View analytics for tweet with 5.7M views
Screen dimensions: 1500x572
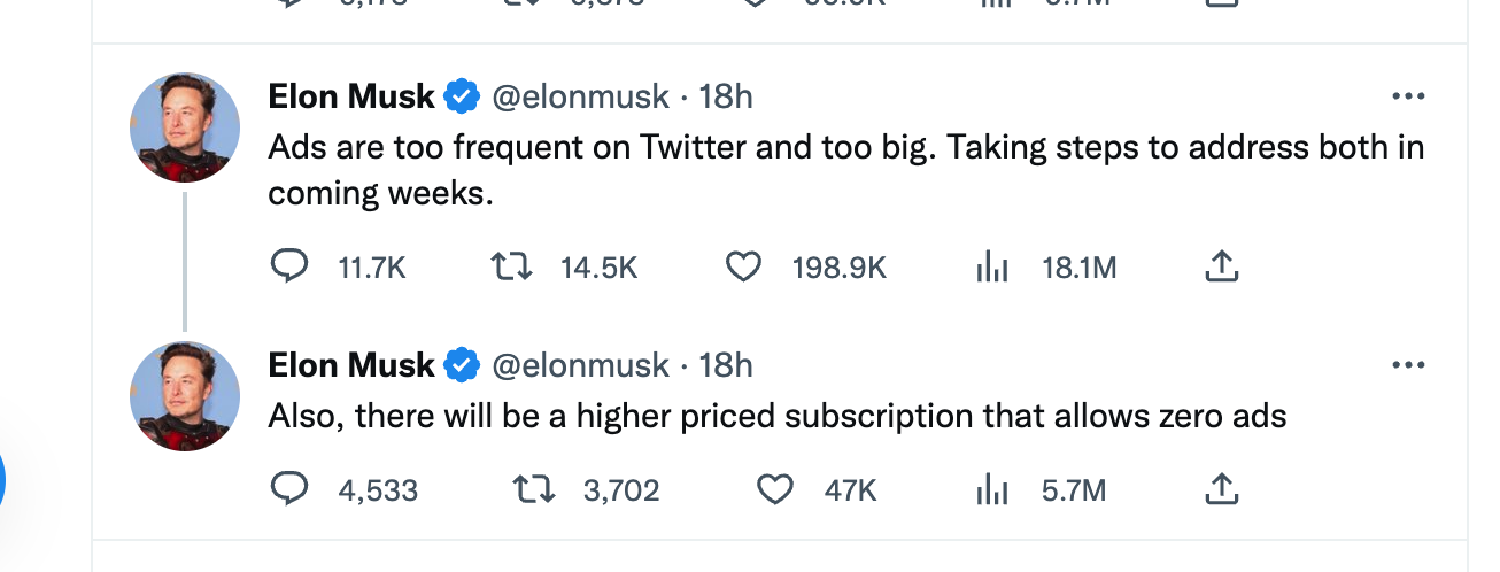[x=991, y=489]
